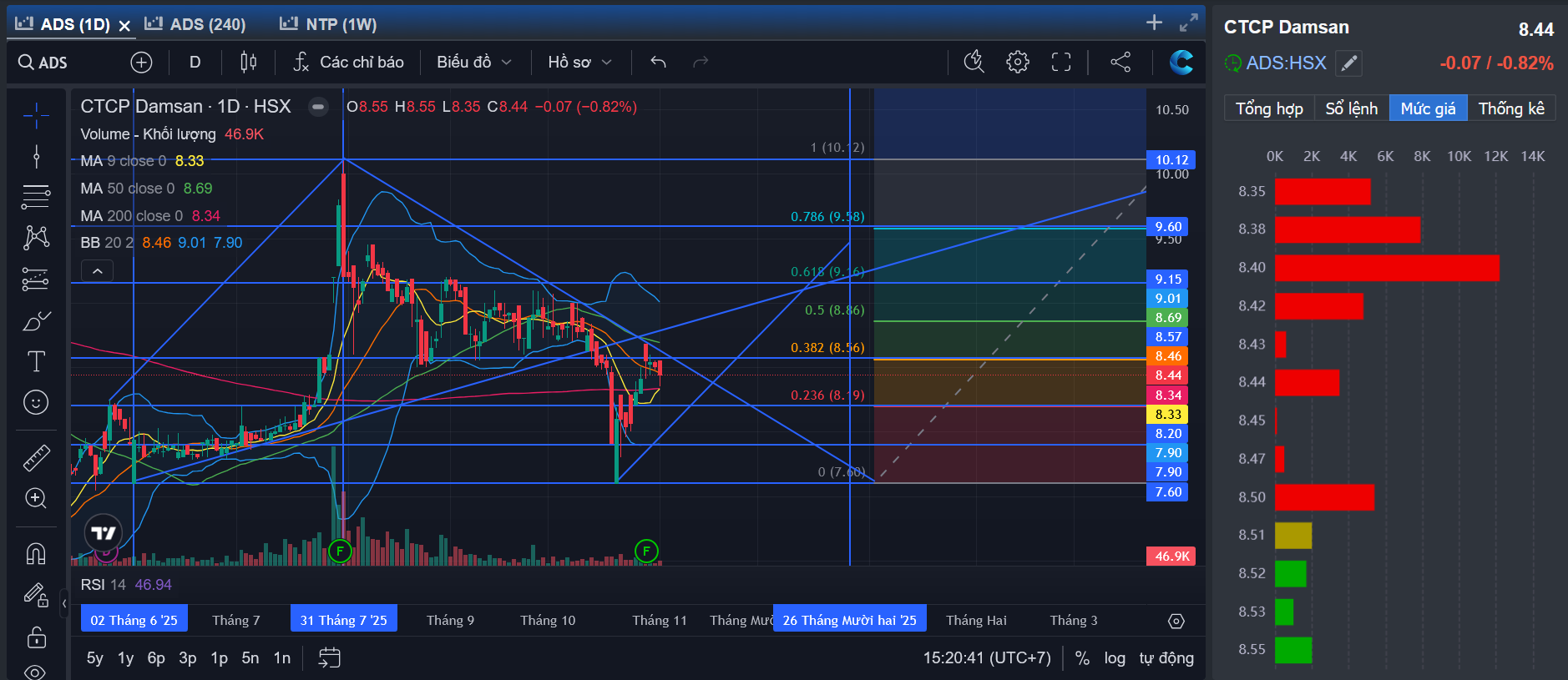Set chart range to 5y
This screenshot has height=680, width=1568.
coord(95,657)
